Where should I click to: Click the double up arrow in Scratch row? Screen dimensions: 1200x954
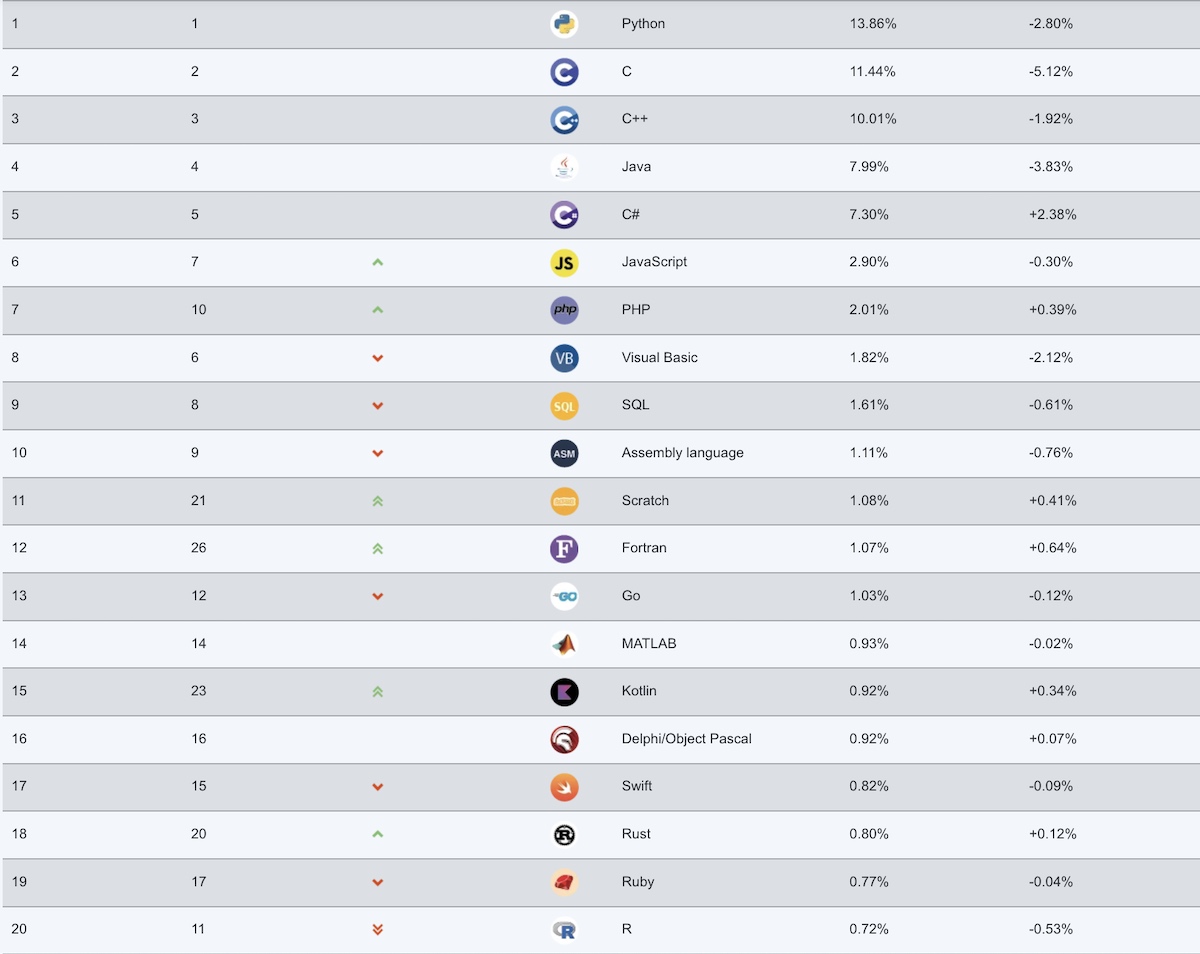point(377,501)
